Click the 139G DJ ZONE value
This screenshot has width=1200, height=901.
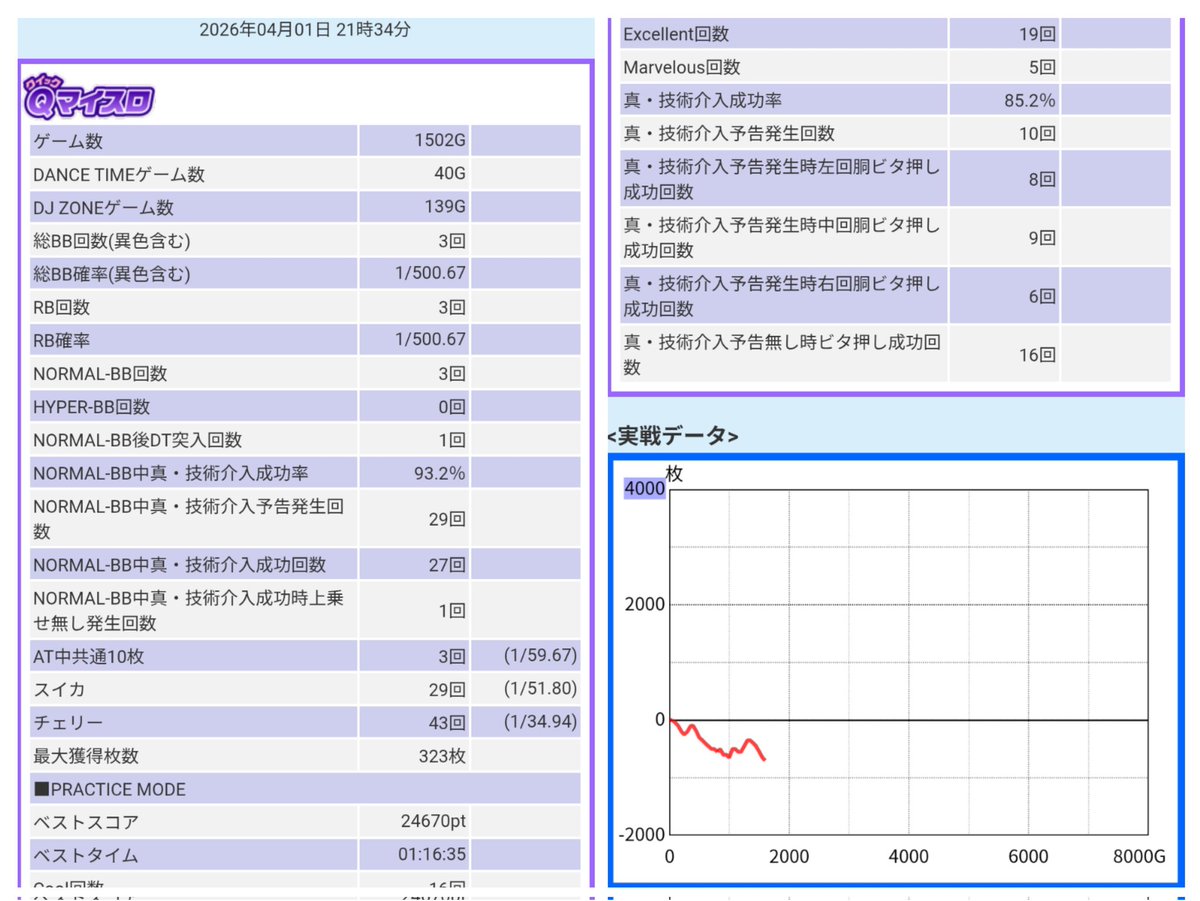(446, 208)
